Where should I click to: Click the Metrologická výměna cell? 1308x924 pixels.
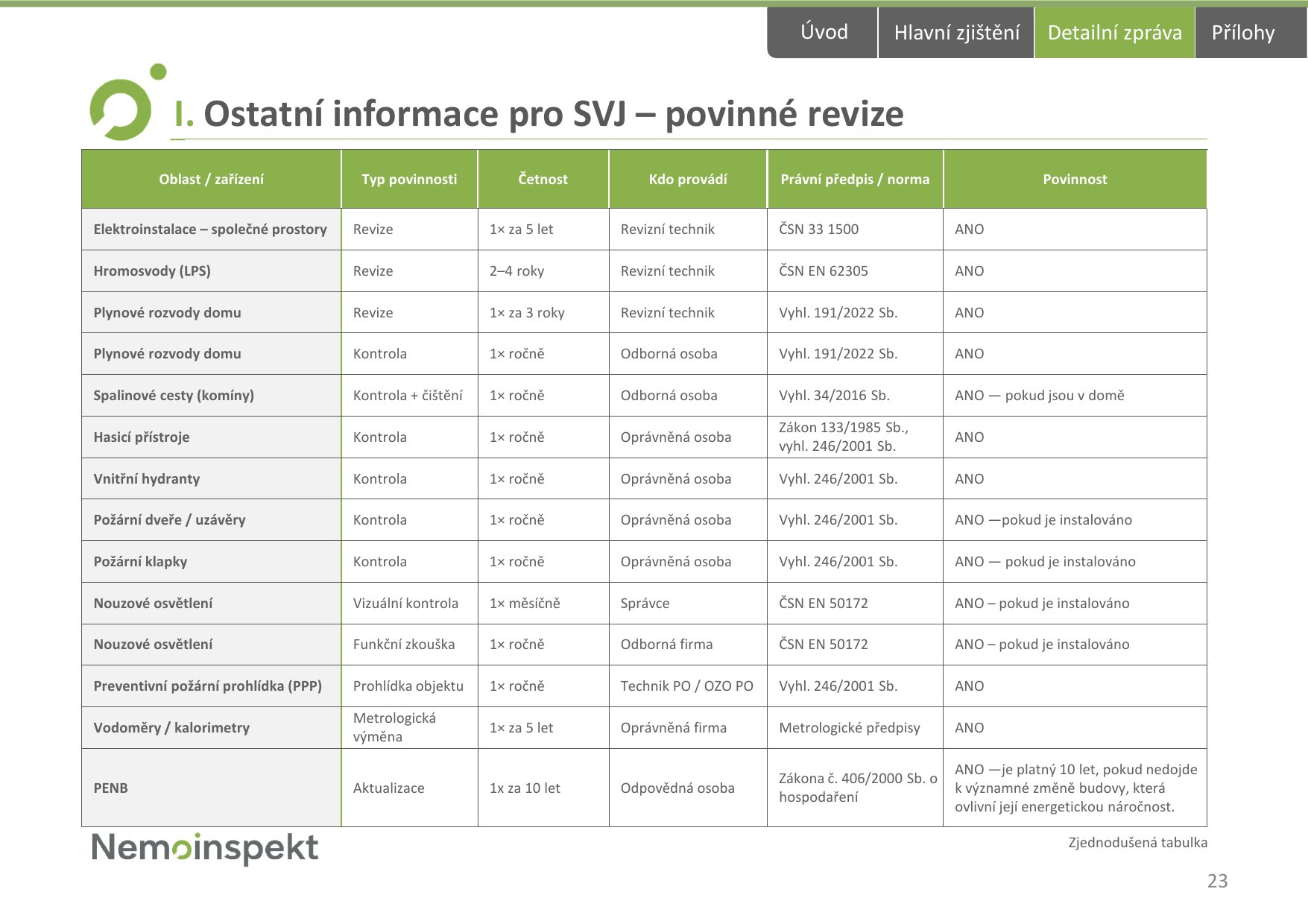pos(409,728)
